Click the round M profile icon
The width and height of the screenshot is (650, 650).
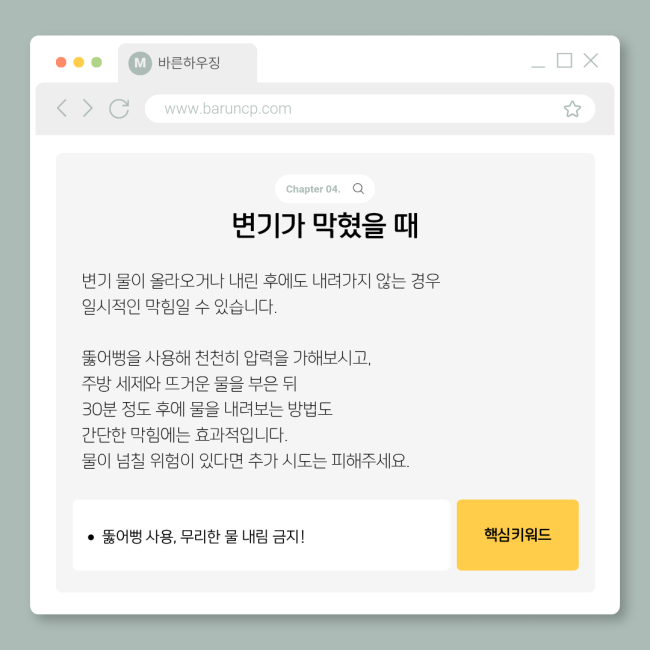pos(140,63)
